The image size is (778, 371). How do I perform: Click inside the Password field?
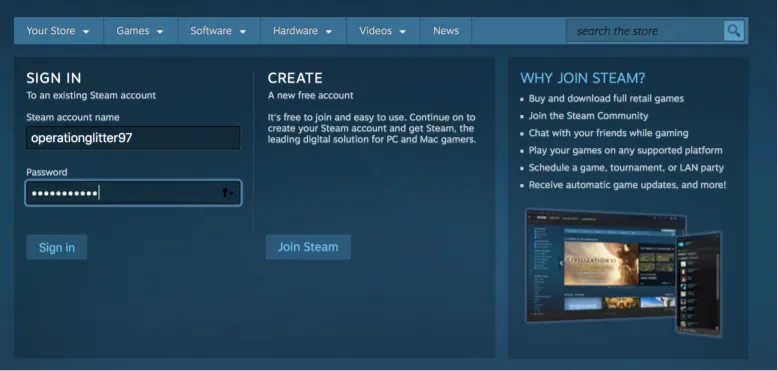click(x=133, y=193)
